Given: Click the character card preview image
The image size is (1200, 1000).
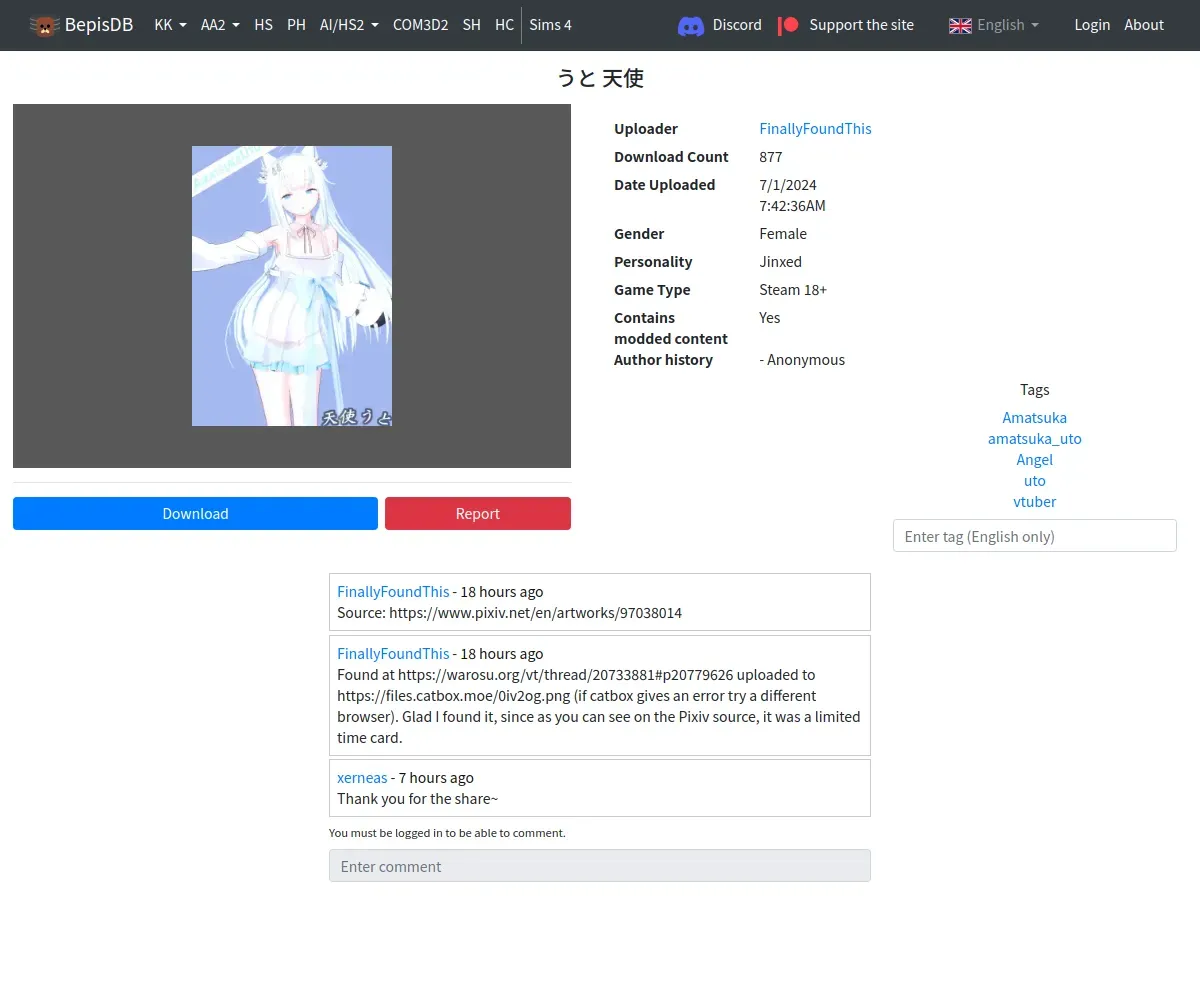Looking at the screenshot, I should point(292,286).
